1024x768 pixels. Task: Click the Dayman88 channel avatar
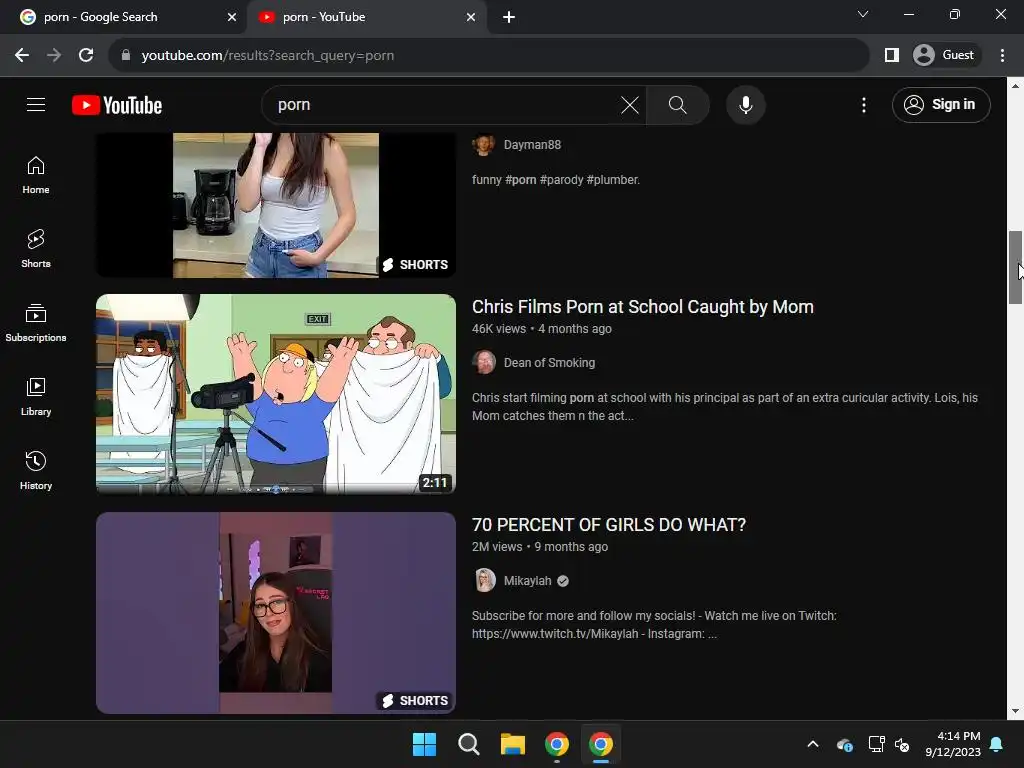(x=484, y=145)
